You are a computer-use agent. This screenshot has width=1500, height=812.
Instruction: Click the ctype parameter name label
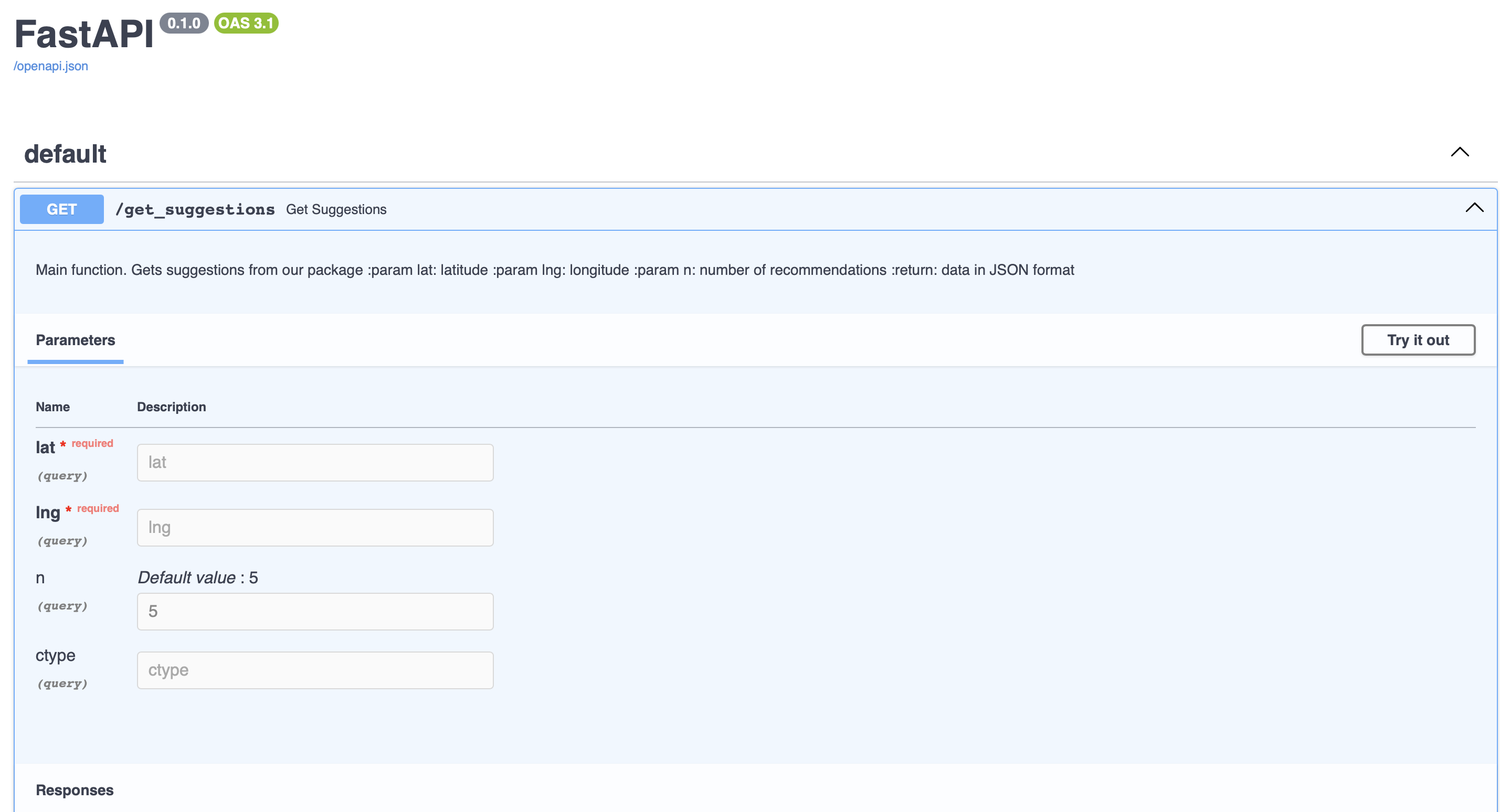click(55, 655)
